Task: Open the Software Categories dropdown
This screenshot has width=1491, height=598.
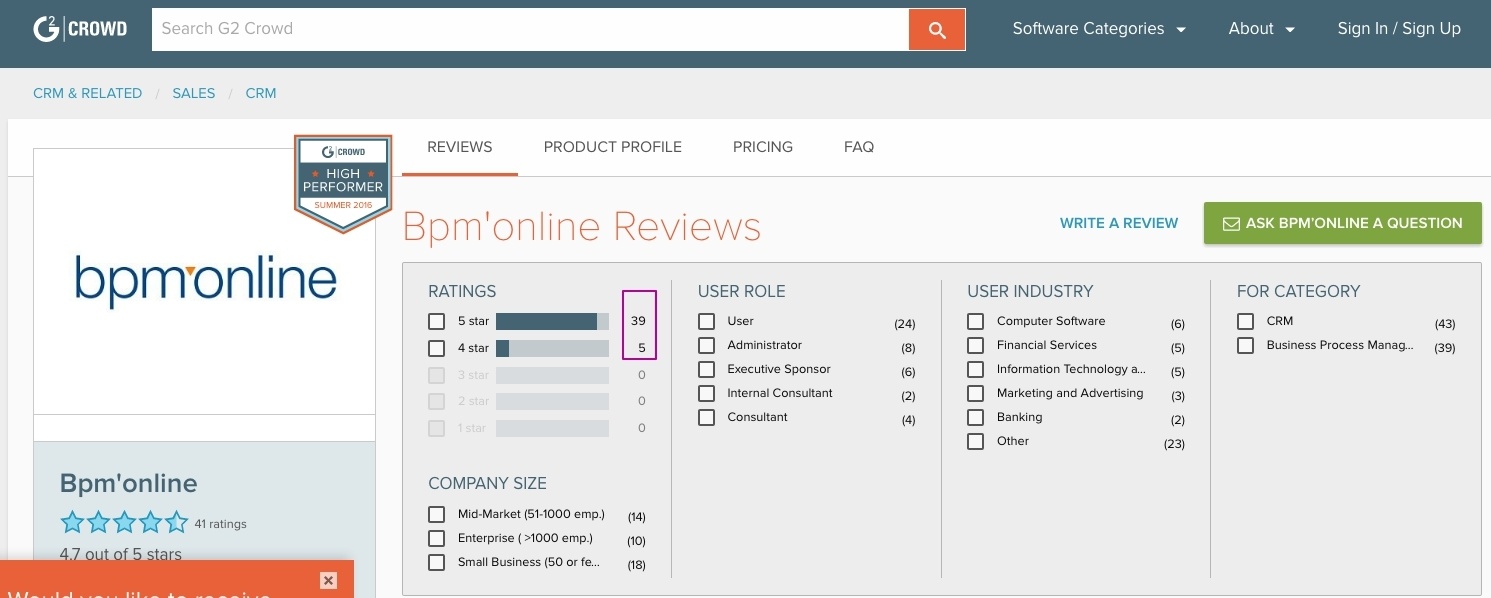Action: tap(1099, 29)
